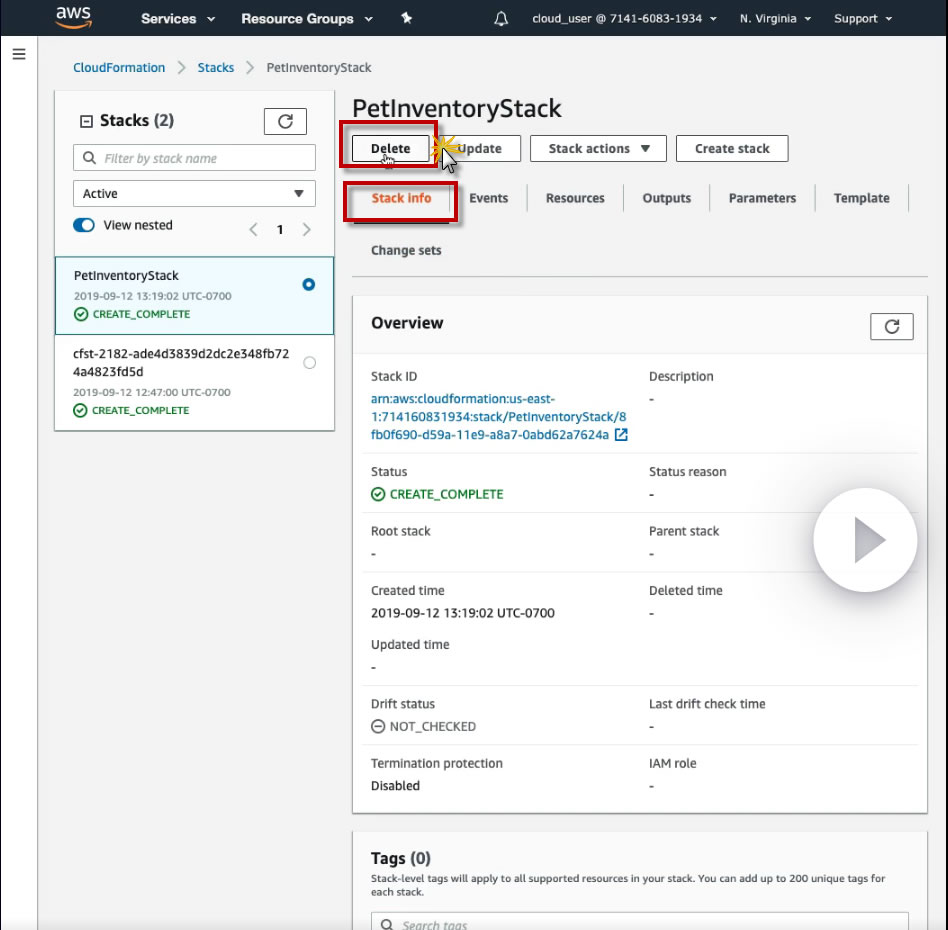The width and height of the screenshot is (948, 930).
Task: Open the CloudFormation breadcrumb link
Action: coord(119,67)
